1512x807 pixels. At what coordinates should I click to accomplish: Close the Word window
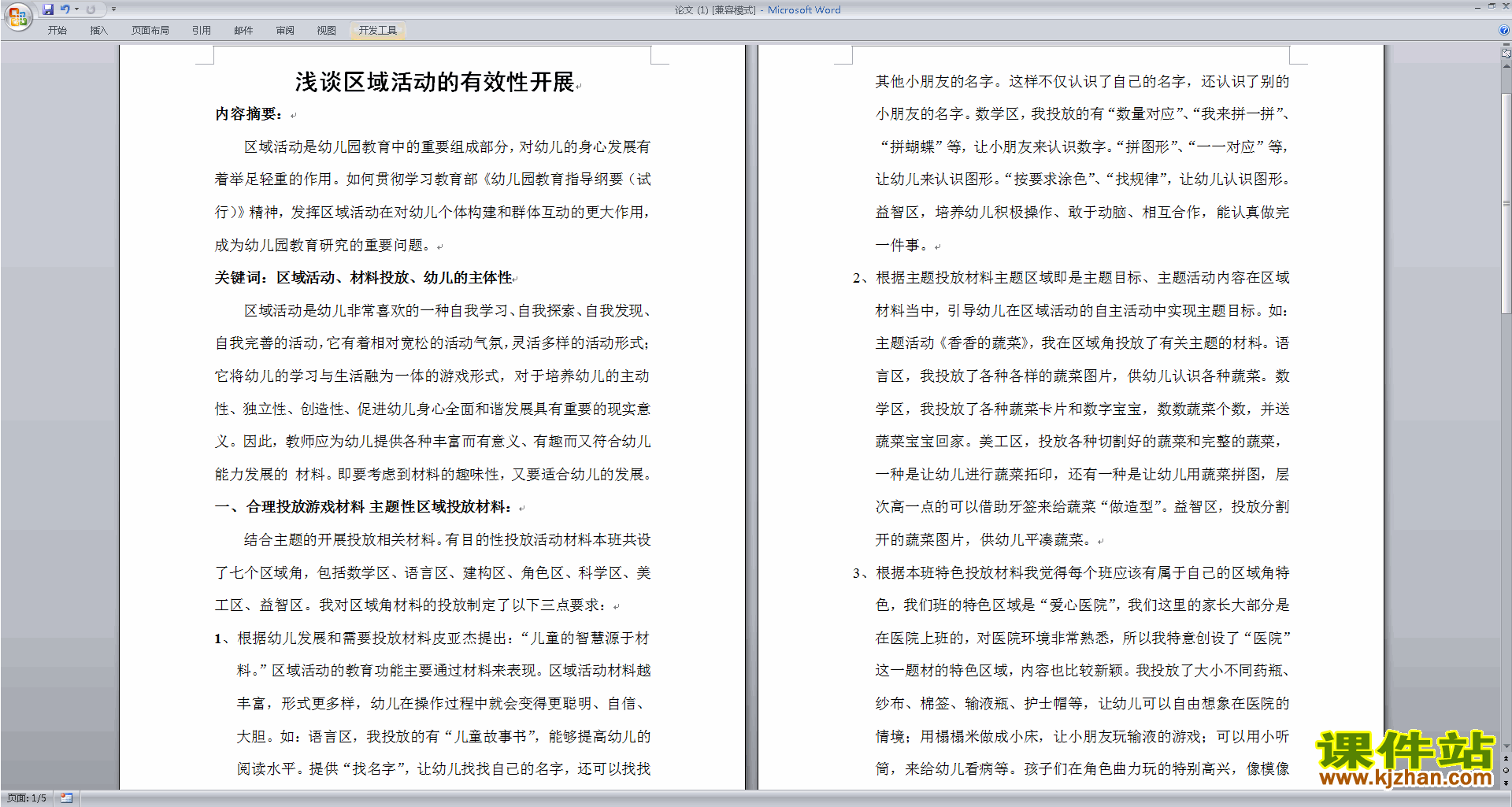click(x=1506, y=6)
